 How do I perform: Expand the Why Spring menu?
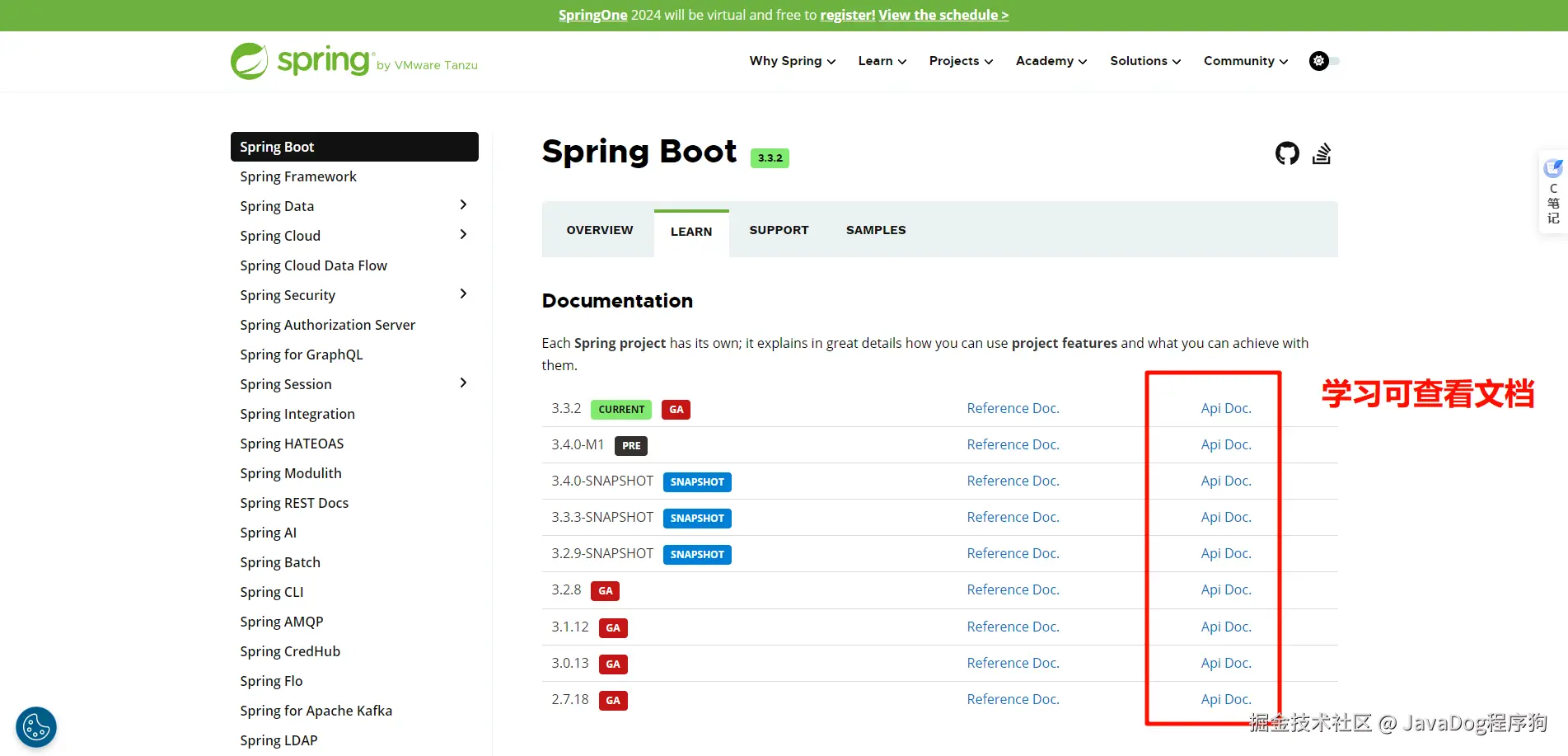pos(793,61)
